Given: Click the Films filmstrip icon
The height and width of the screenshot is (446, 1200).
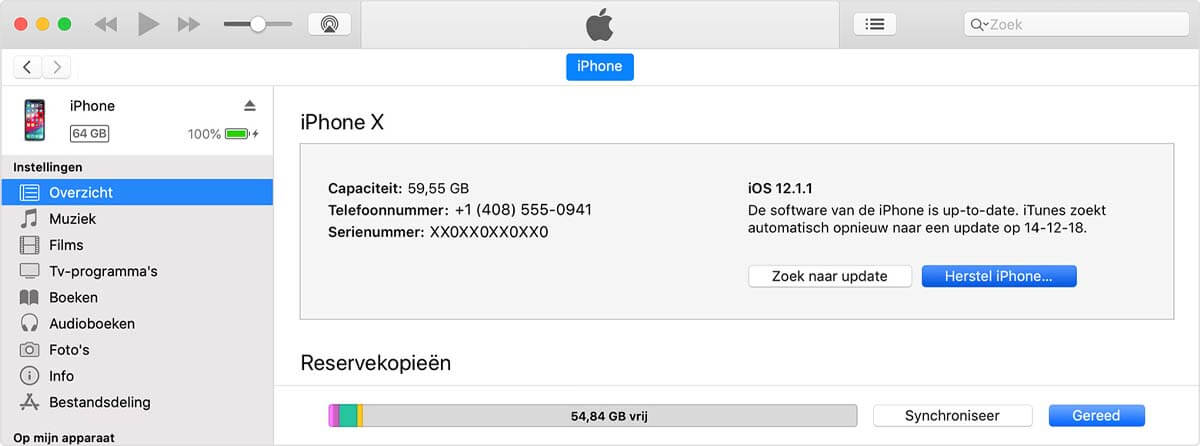Looking at the screenshot, I should pyautogui.click(x=30, y=245).
